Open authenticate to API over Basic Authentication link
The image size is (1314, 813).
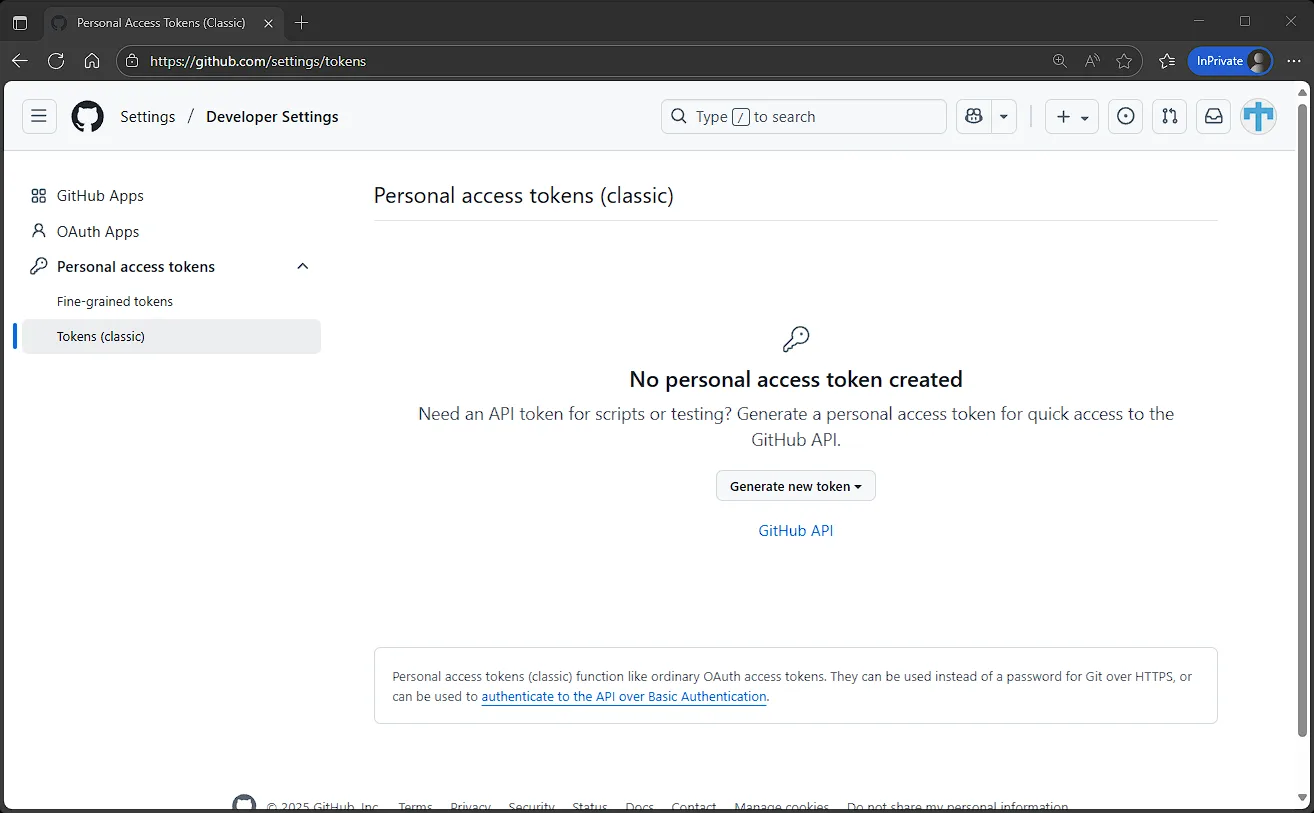(624, 697)
